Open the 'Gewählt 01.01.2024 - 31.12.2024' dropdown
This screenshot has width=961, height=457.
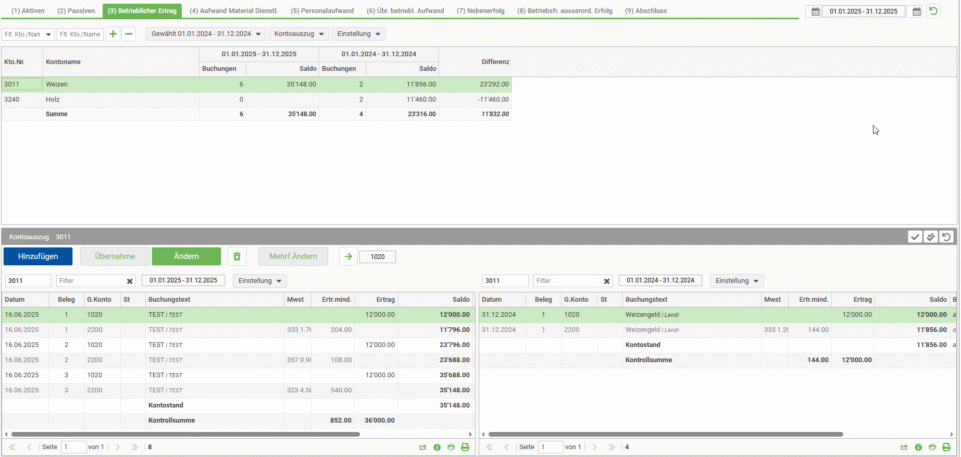(205, 34)
